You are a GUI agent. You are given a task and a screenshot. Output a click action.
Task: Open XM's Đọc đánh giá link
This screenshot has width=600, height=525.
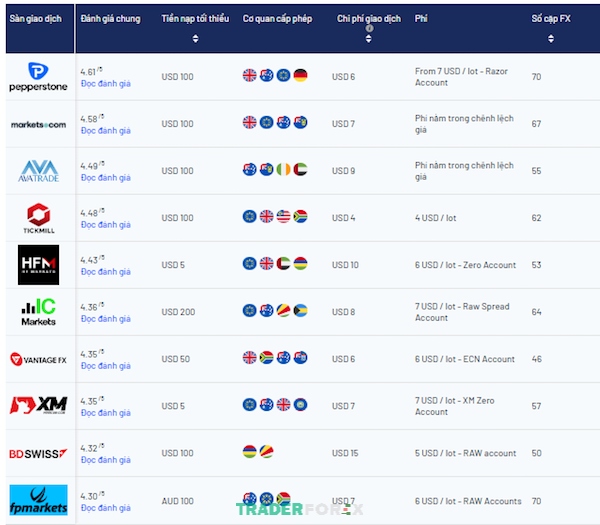click(x=106, y=413)
